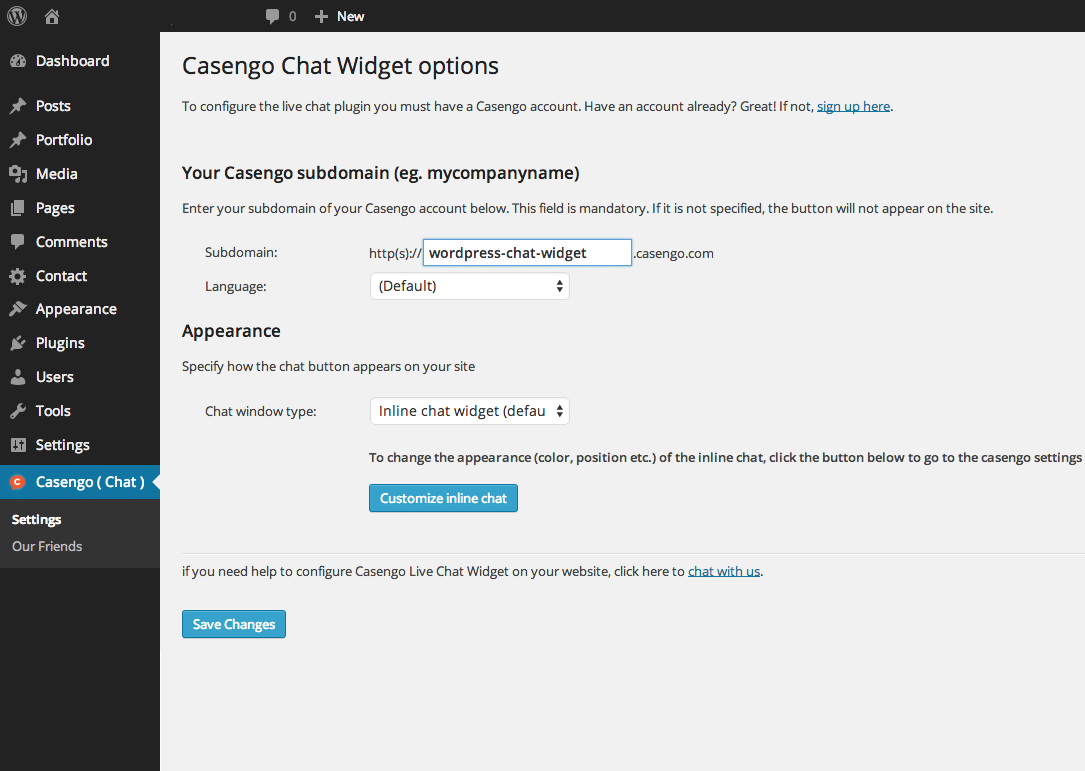Click the Posts pin icon
Viewport: 1085px width, 771px height.
[18, 106]
